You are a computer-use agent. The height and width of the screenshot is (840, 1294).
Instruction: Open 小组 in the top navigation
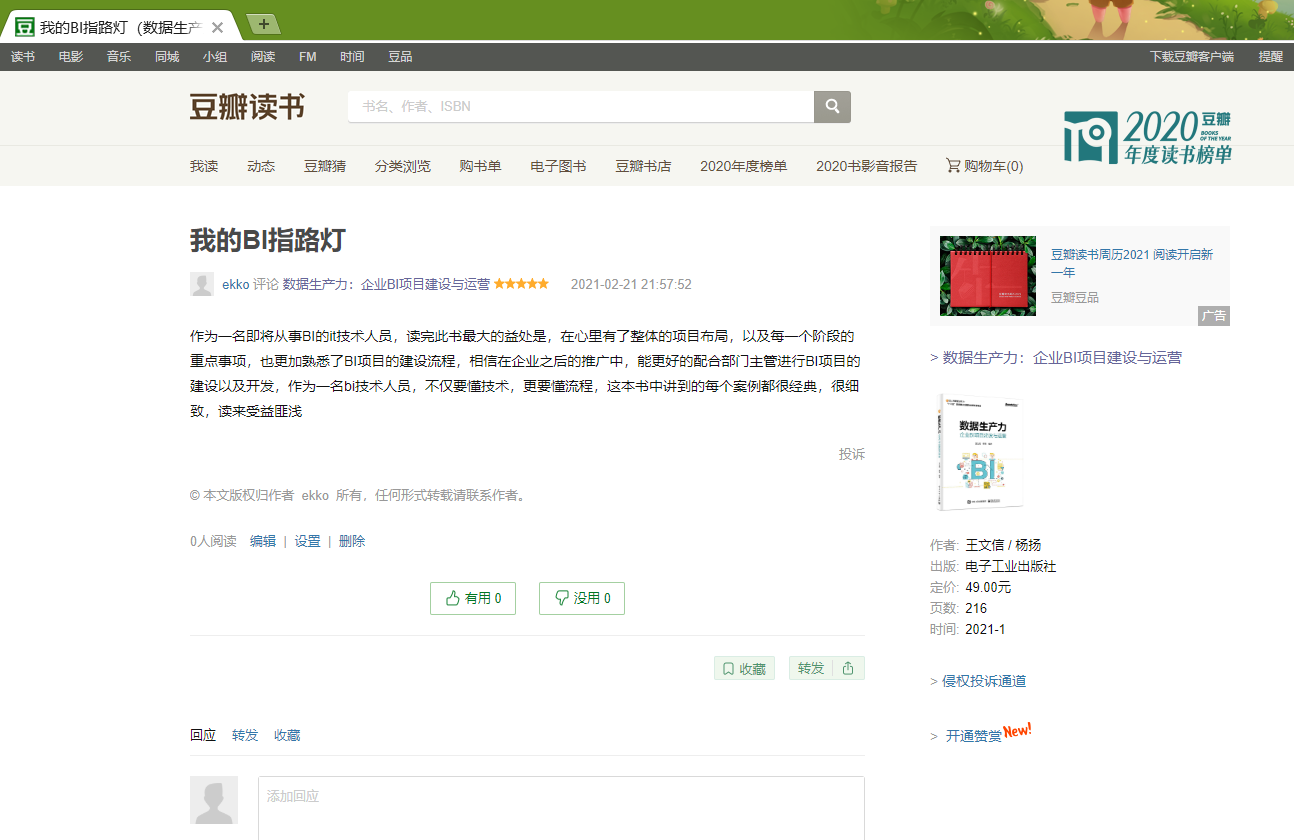pos(215,57)
